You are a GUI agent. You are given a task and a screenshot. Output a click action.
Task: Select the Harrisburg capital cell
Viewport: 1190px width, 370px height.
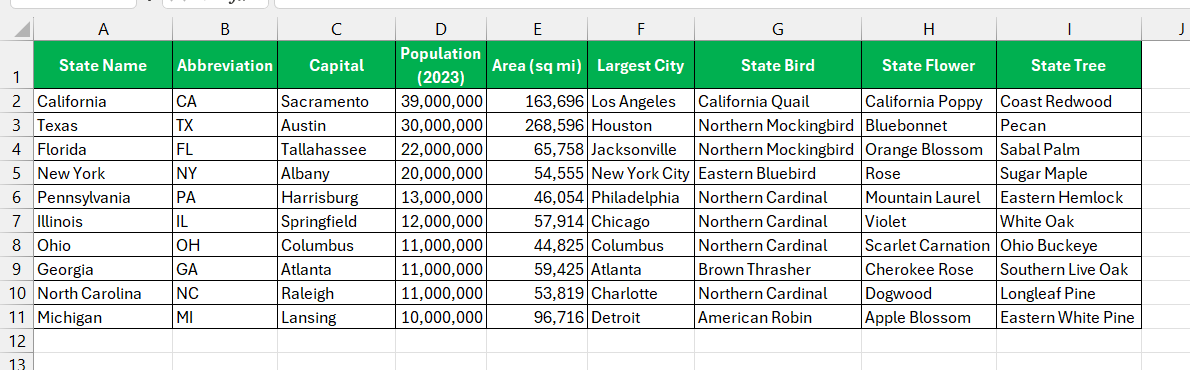click(x=336, y=197)
